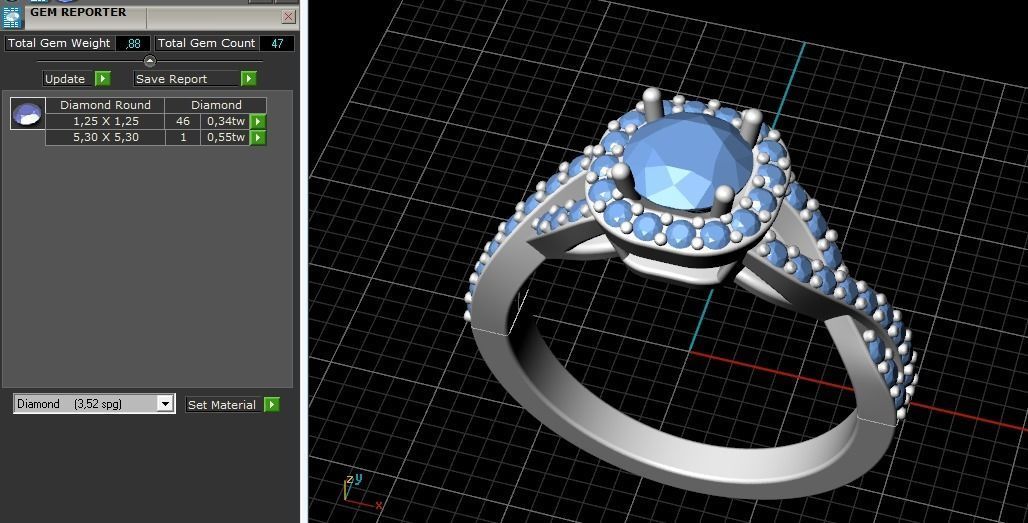Click the Total Gem Weight label
Screen dimensions: 1028x523
pos(59,43)
